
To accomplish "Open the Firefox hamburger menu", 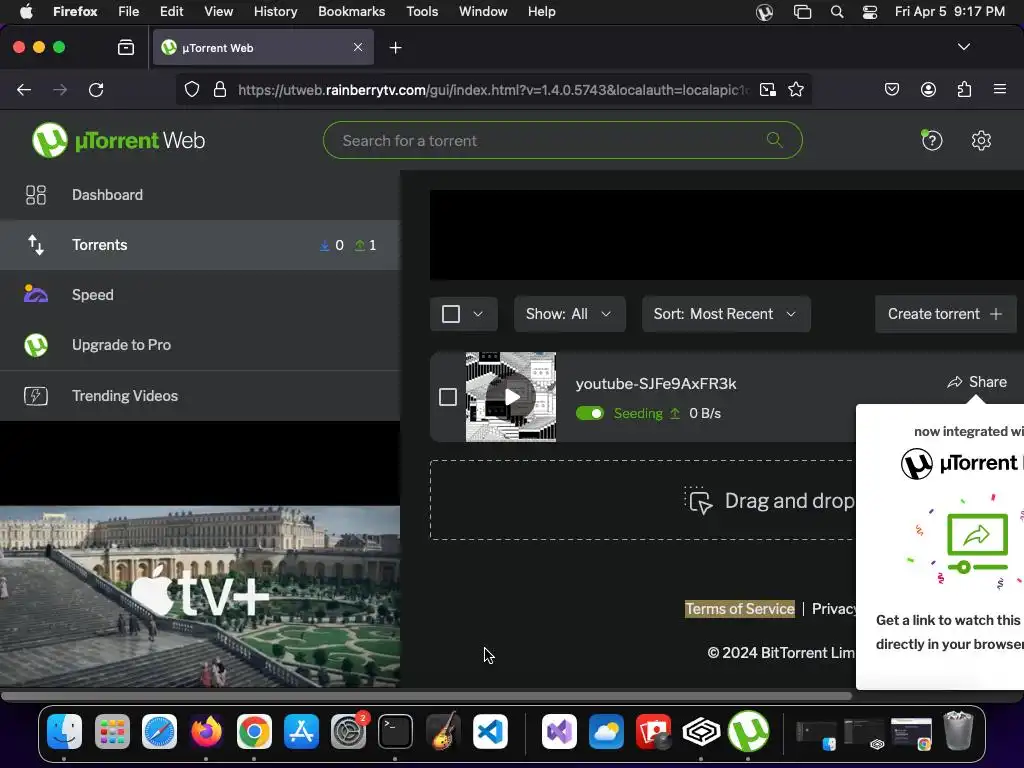I will tap(1000, 89).
